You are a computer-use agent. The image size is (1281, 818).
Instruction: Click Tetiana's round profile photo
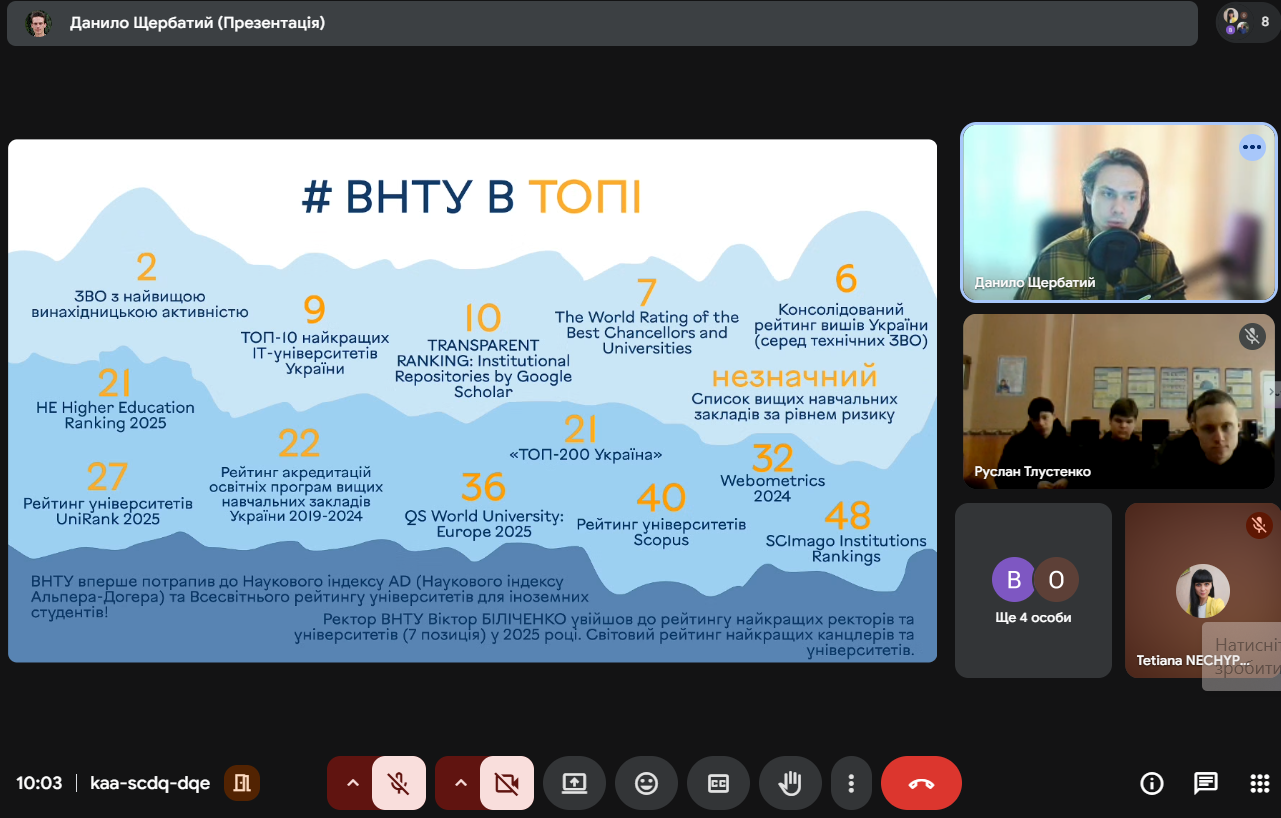click(1202, 591)
